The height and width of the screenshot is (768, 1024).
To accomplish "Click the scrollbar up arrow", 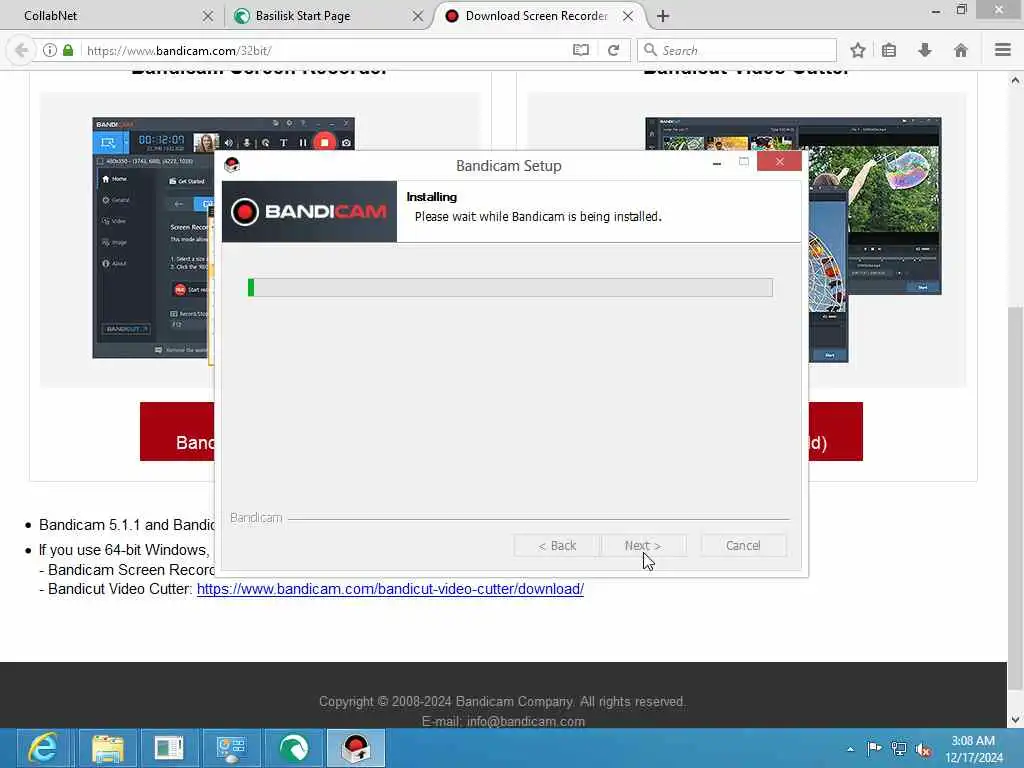I will pyautogui.click(x=1015, y=80).
